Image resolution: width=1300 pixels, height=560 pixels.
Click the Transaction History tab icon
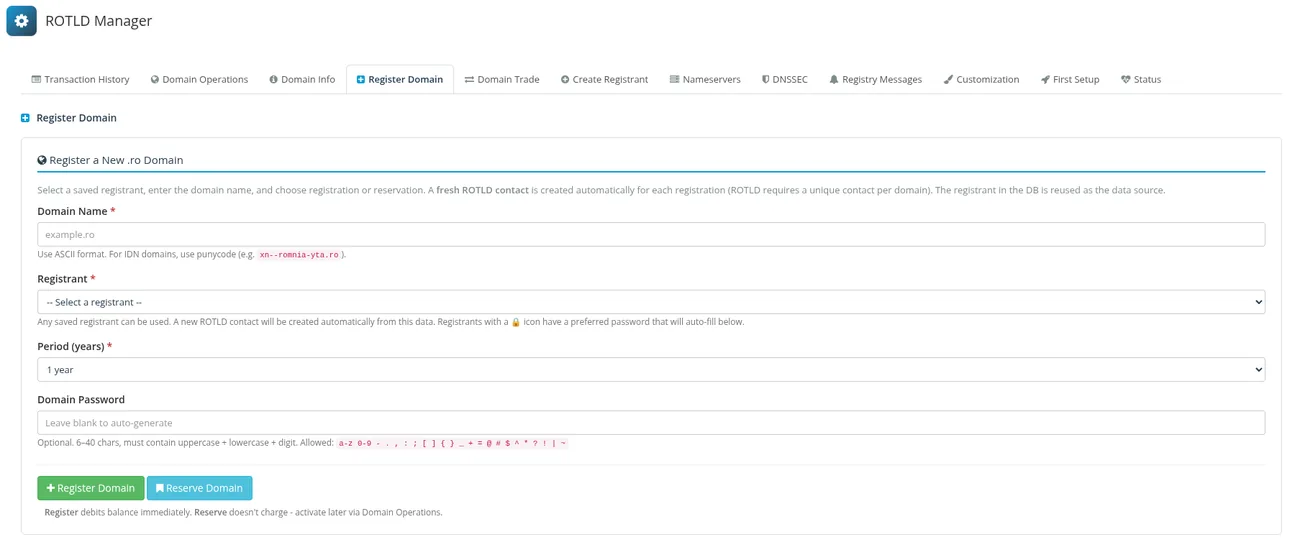tap(36, 79)
